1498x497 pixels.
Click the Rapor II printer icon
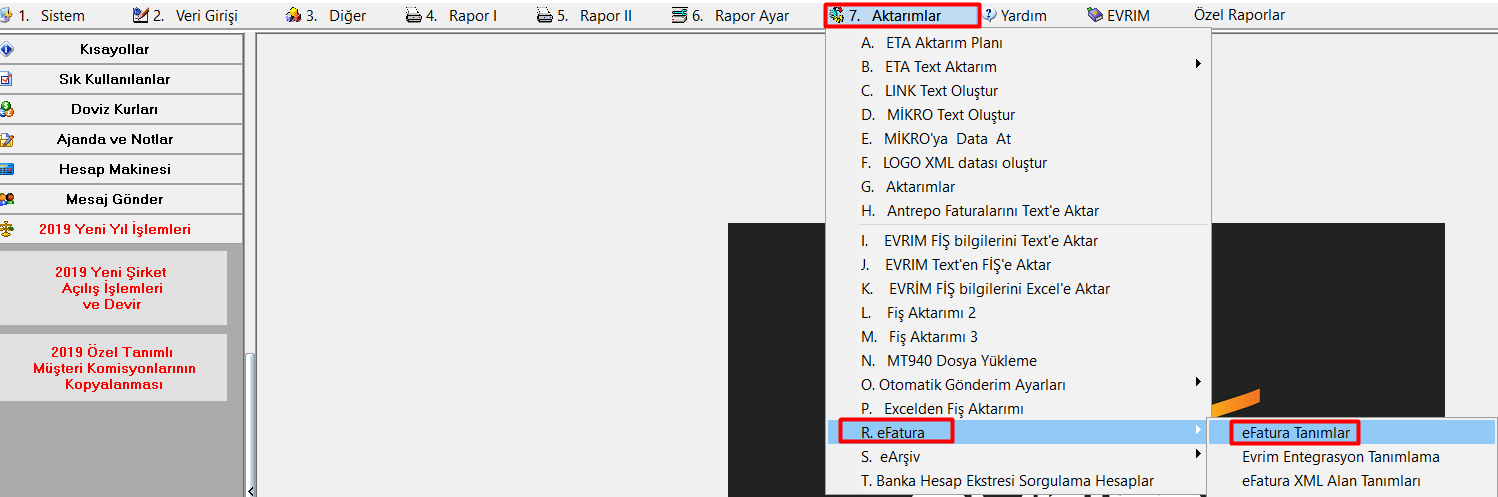pyautogui.click(x=544, y=15)
